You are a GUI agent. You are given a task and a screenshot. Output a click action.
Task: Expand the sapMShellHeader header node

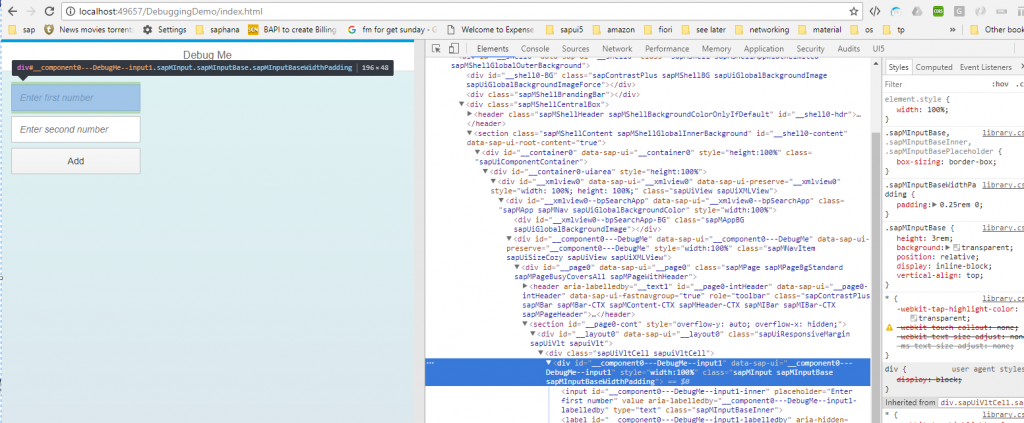(x=470, y=114)
